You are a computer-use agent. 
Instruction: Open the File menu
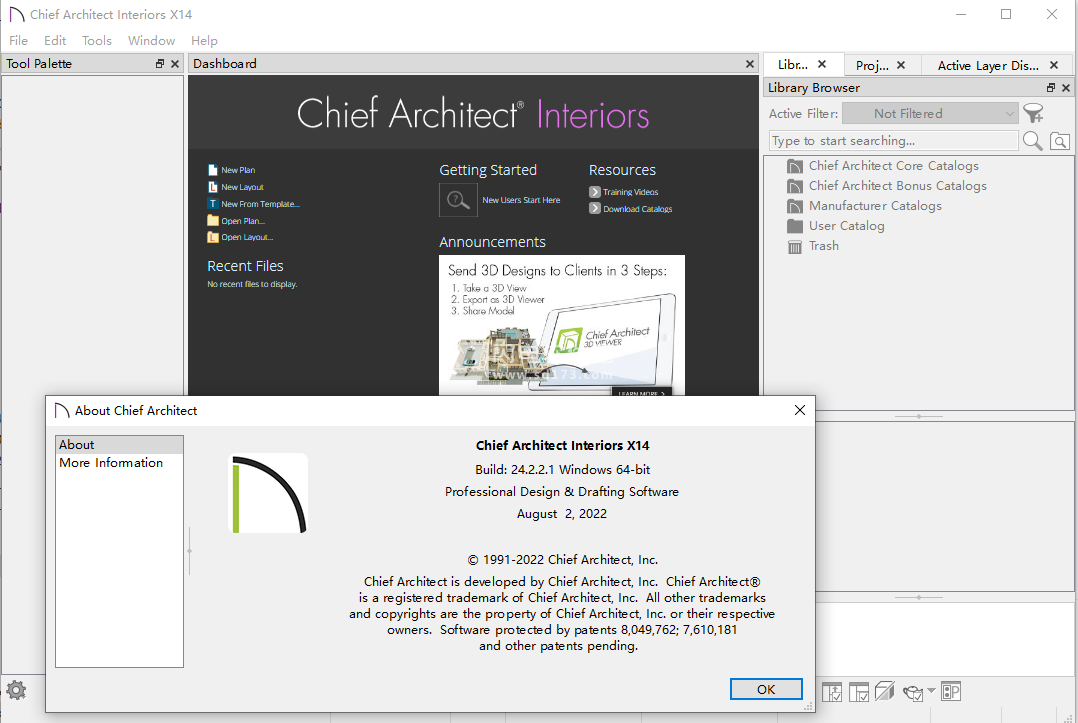click(x=19, y=41)
